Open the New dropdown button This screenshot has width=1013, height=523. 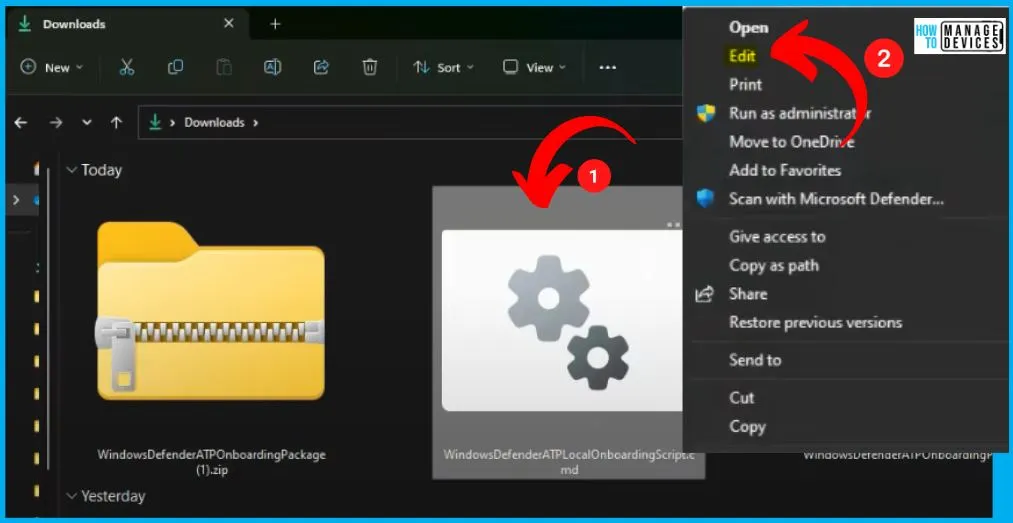click(x=52, y=67)
